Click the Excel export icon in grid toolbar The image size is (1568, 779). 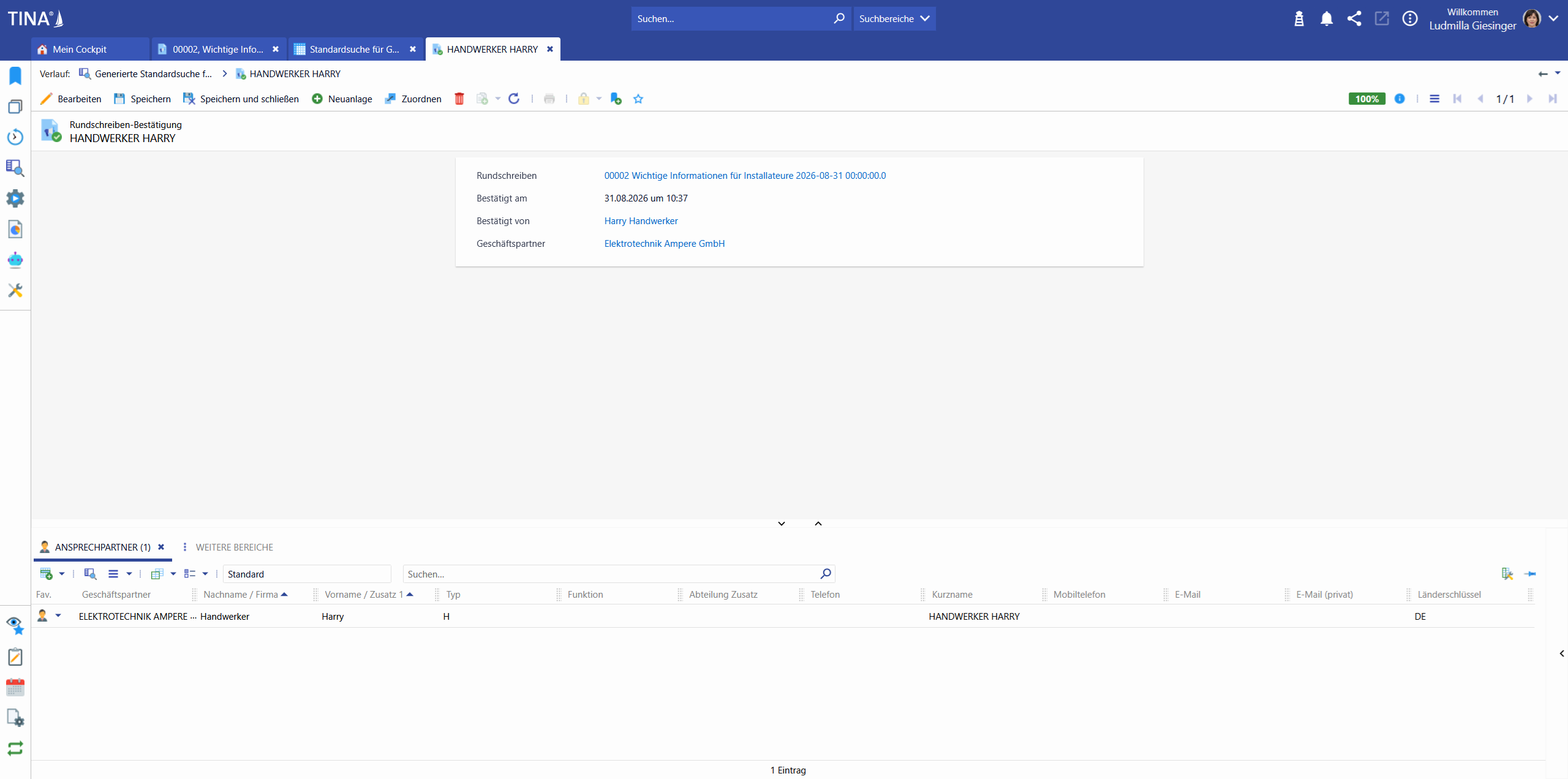click(x=1507, y=574)
